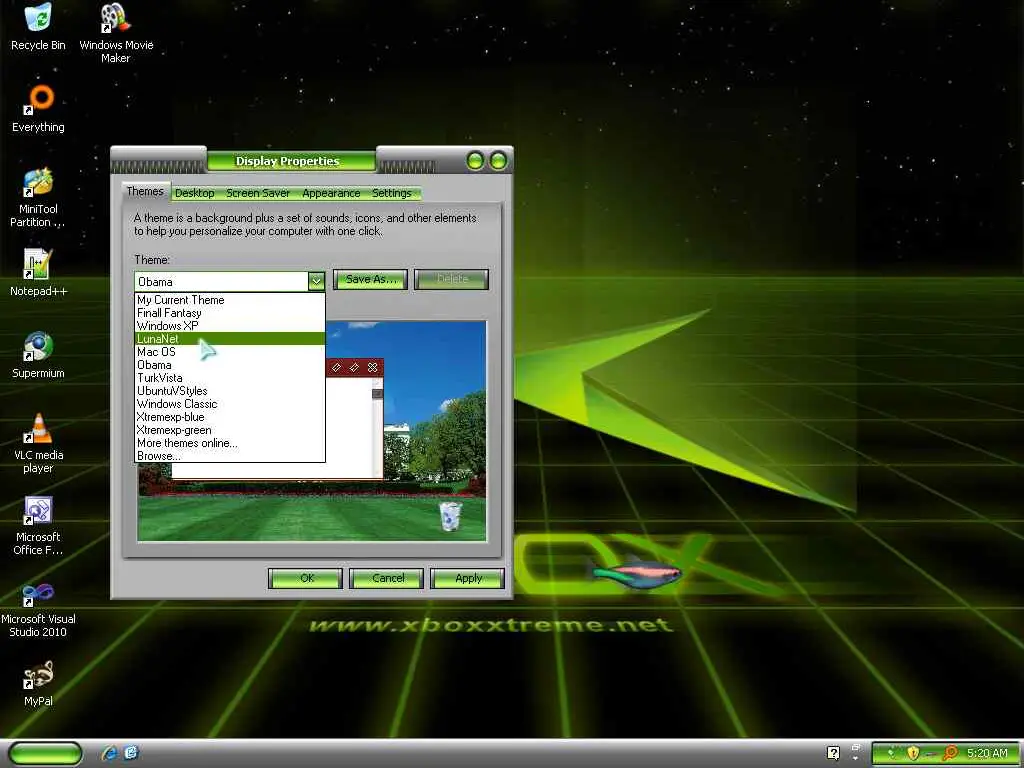Choose Obama in the theme list
1024x768 pixels.
pos(230,365)
